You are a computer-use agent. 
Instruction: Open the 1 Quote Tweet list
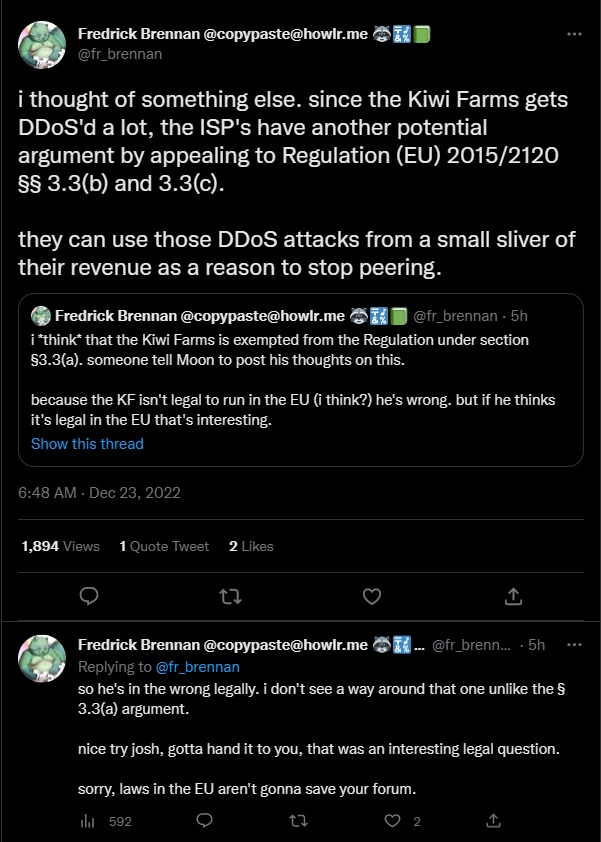pyautogui.click(x=164, y=546)
